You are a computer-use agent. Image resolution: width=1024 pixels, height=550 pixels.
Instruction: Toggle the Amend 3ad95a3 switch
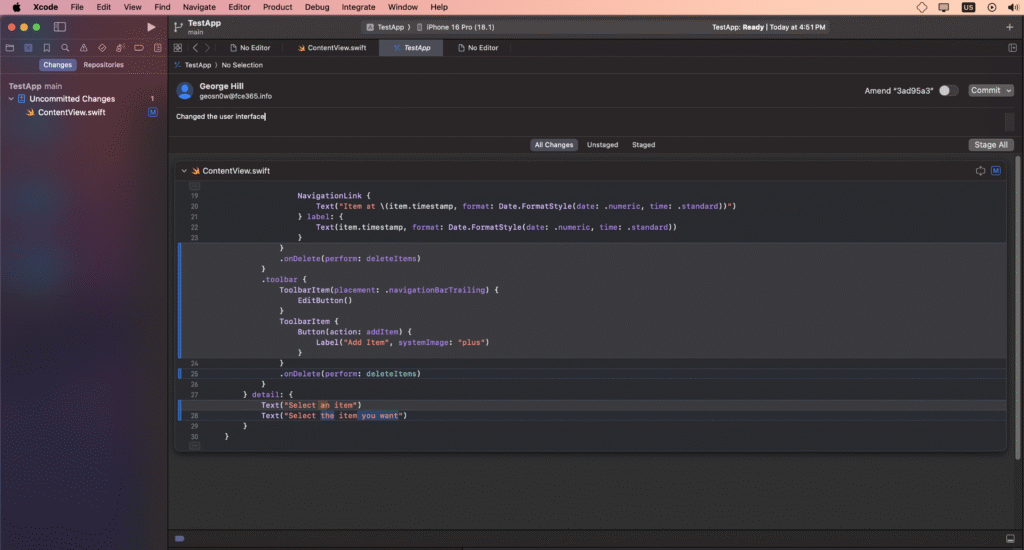948,91
